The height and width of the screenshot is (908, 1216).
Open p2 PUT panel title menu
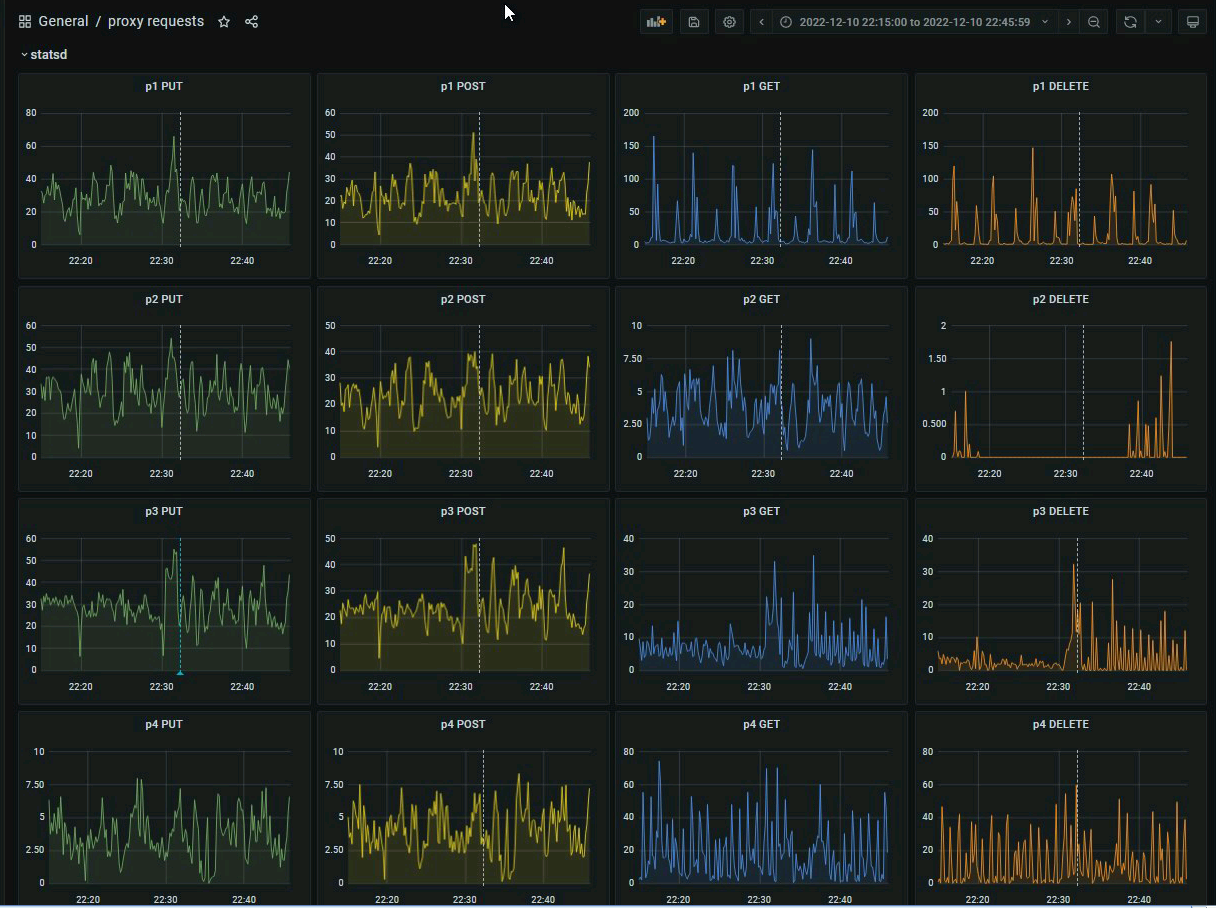tap(164, 299)
